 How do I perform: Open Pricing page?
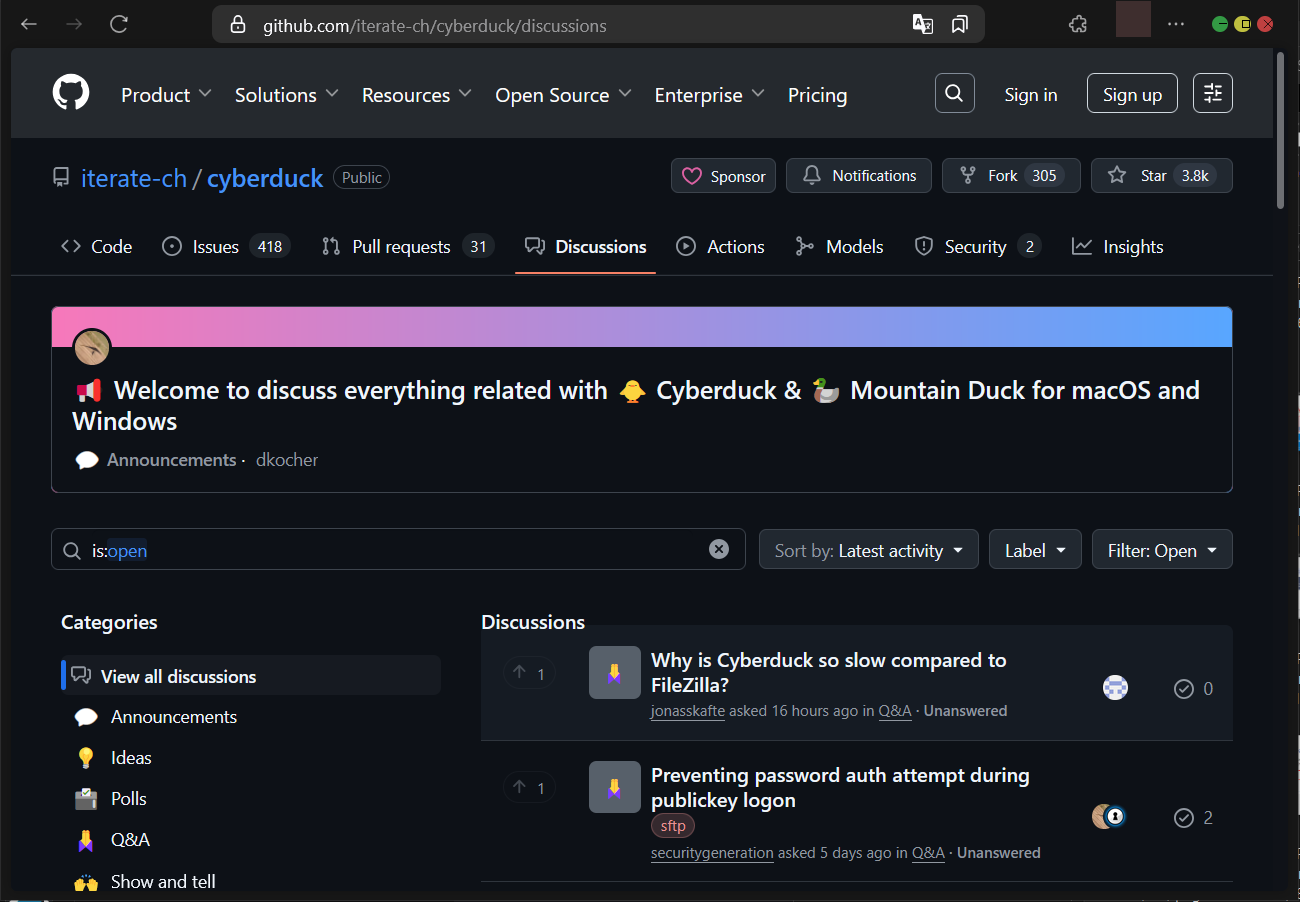[817, 95]
